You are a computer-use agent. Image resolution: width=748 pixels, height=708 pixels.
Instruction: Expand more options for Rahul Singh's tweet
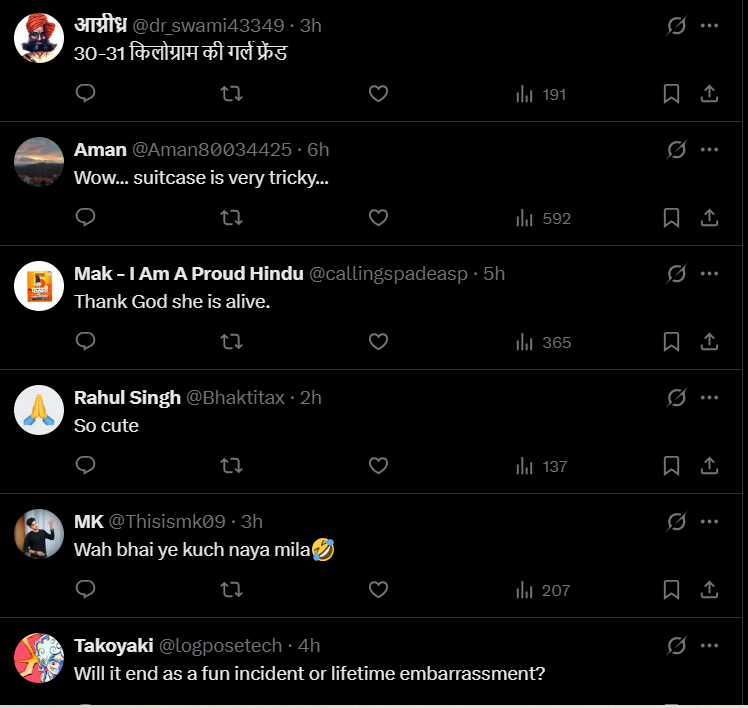[x=710, y=398]
